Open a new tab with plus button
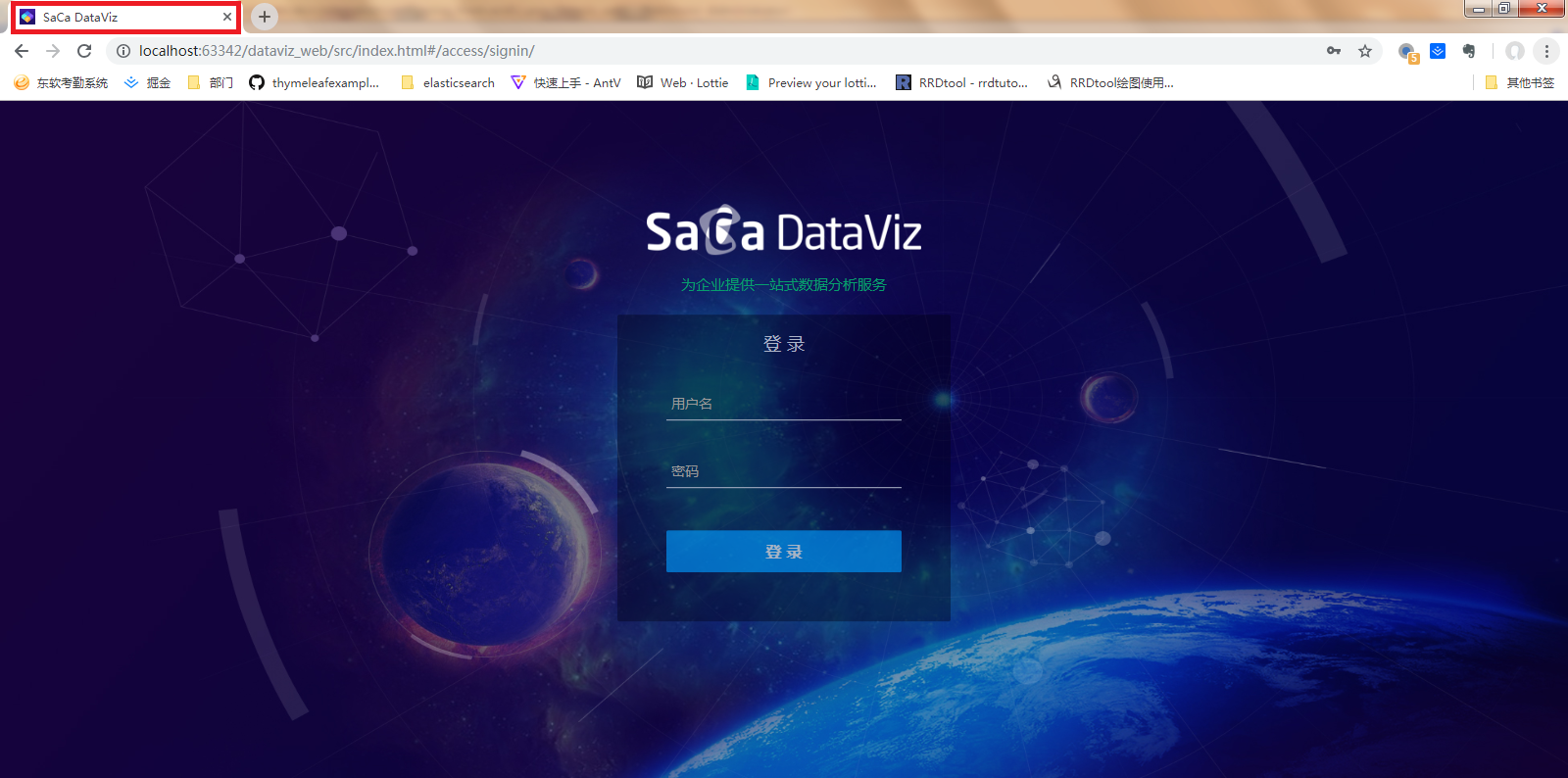The image size is (1568, 778). [x=265, y=17]
